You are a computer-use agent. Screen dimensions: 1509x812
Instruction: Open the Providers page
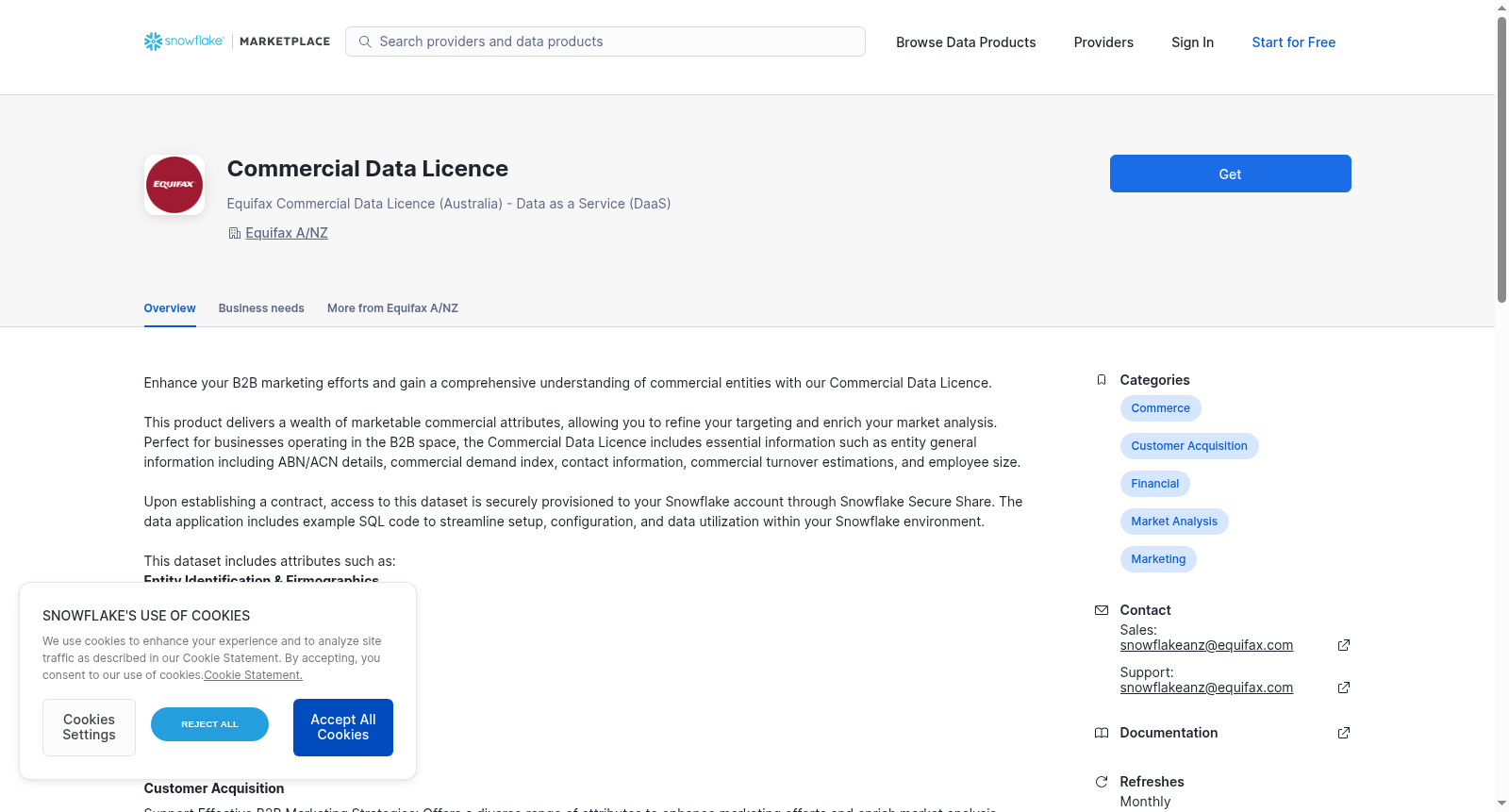pos(1103,42)
